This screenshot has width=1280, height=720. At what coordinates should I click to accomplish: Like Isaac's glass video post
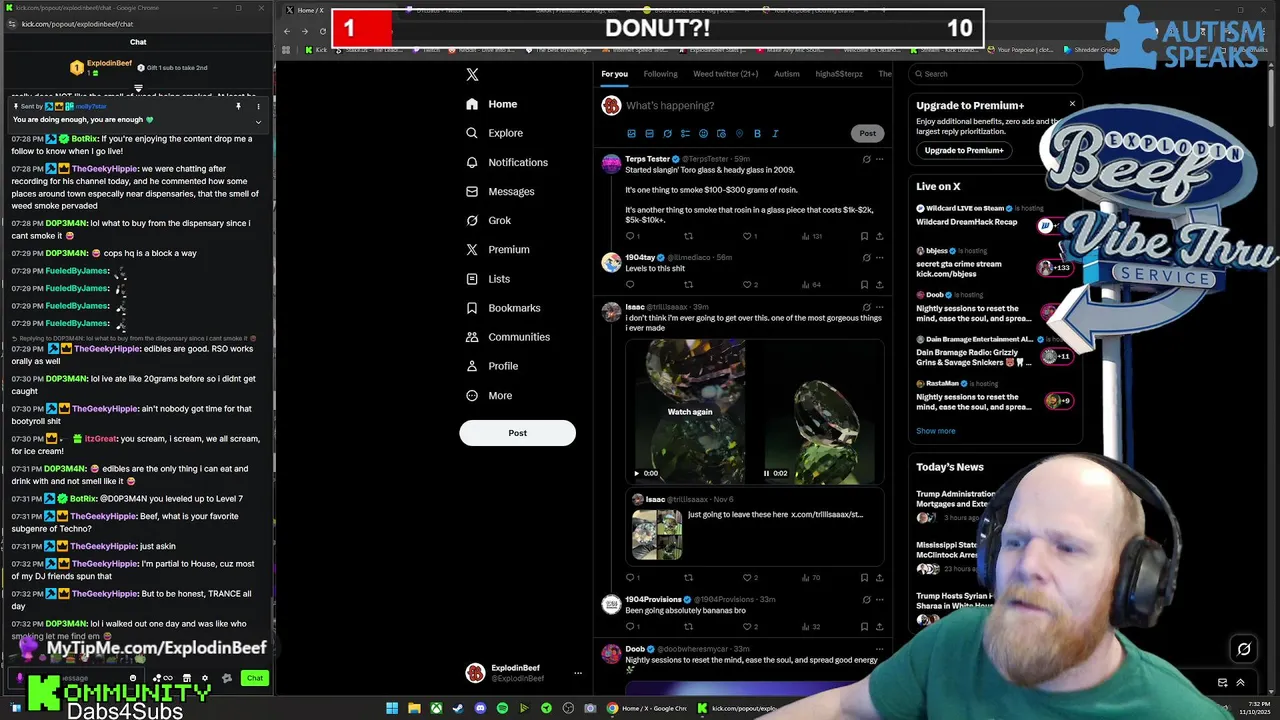click(748, 577)
